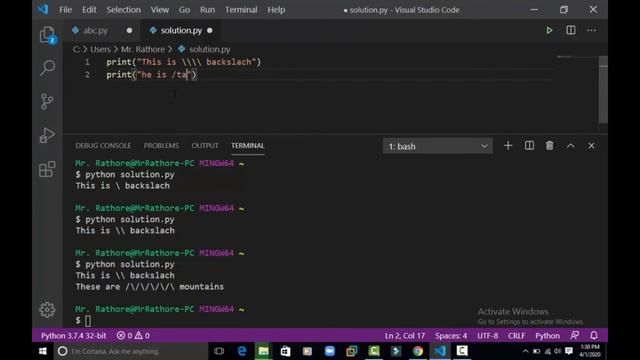Open the View menu
Image resolution: width=640 pixels, height=360 pixels.
[x=160, y=10]
